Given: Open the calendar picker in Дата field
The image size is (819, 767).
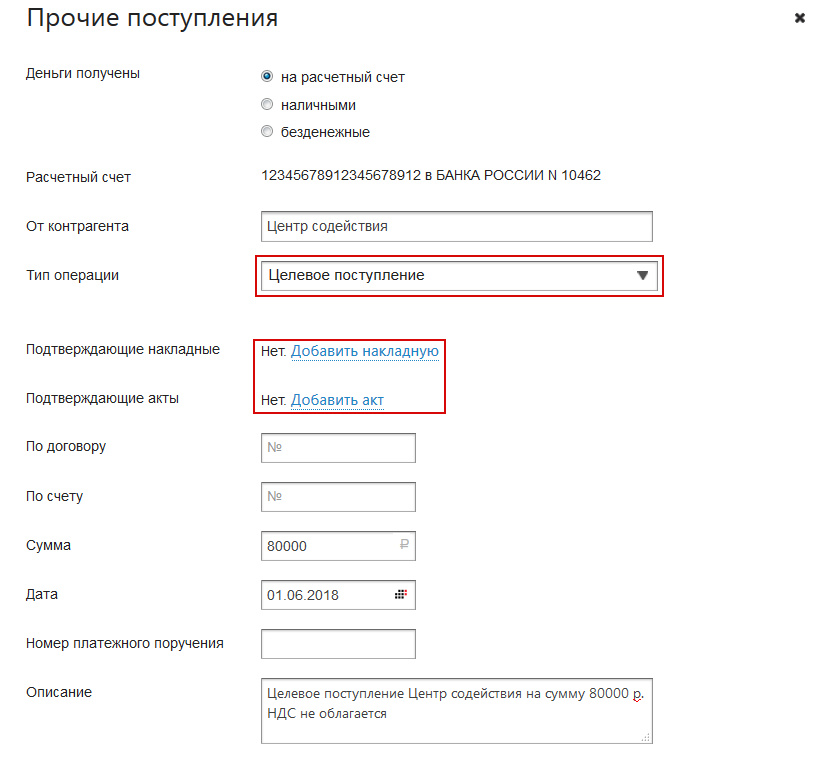Looking at the screenshot, I should [401, 594].
